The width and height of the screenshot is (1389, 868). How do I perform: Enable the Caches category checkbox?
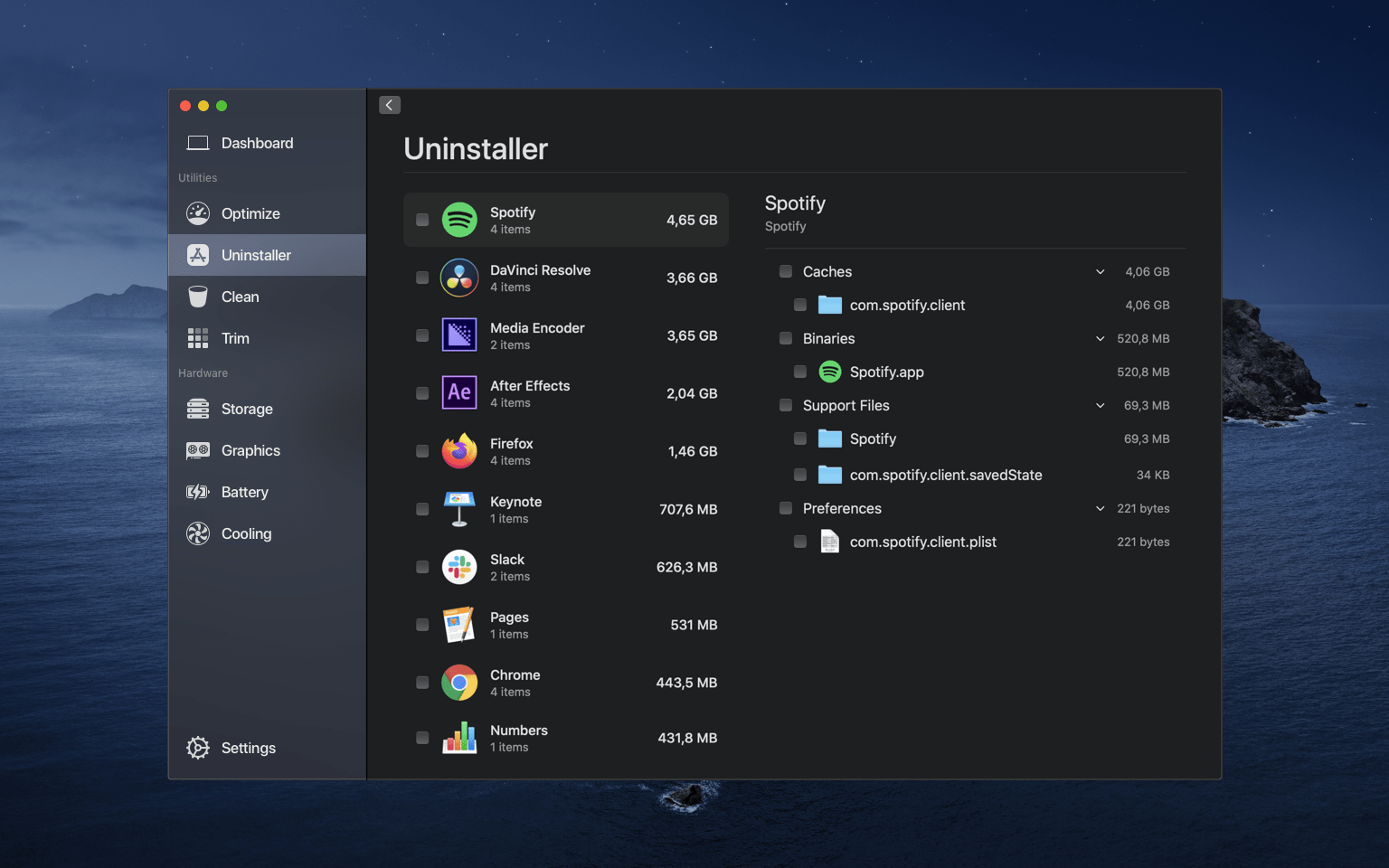pyautogui.click(x=786, y=271)
